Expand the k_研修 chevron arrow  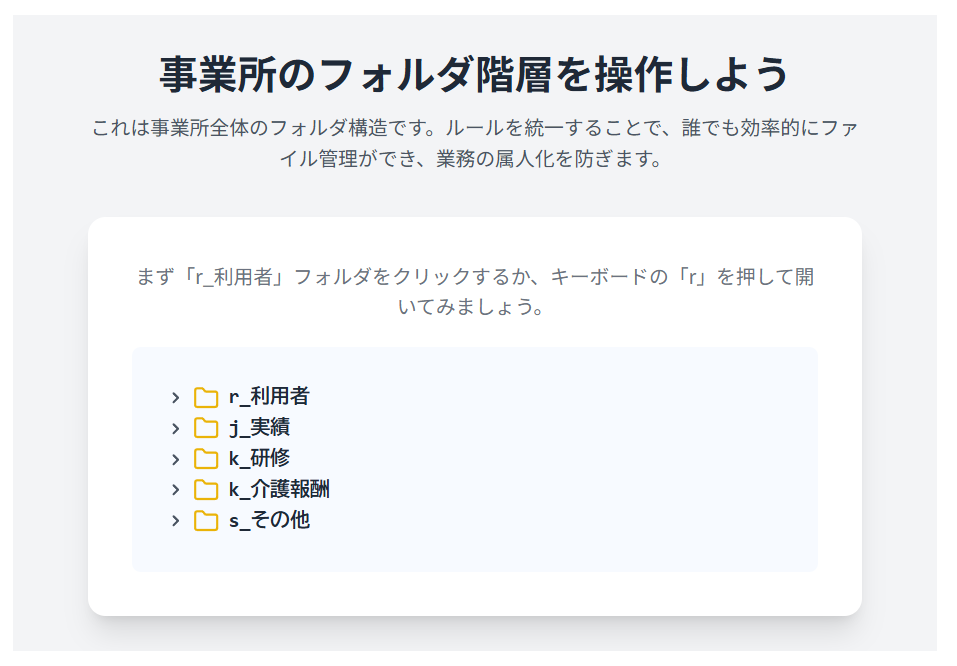click(x=176, y=459)
